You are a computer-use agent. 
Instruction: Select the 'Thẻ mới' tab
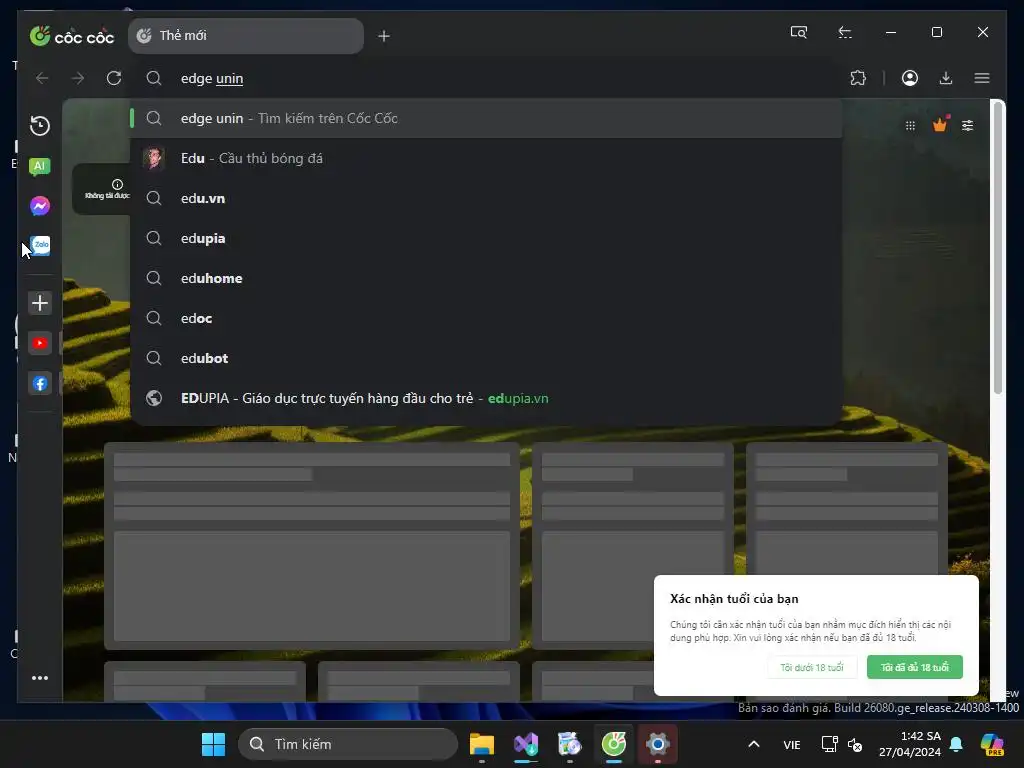pyautogui.click(x=246, y=36)
